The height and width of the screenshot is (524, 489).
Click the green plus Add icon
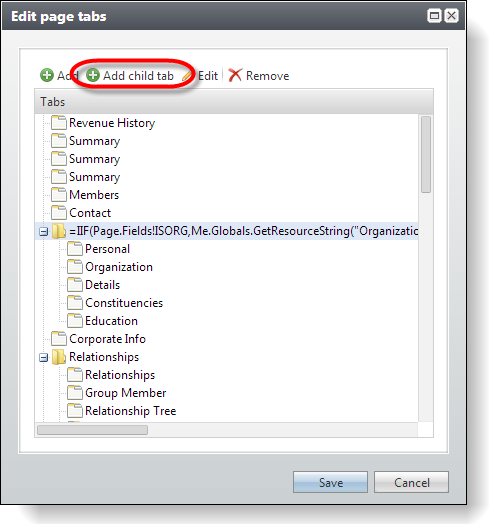click(x=47, y=75)
